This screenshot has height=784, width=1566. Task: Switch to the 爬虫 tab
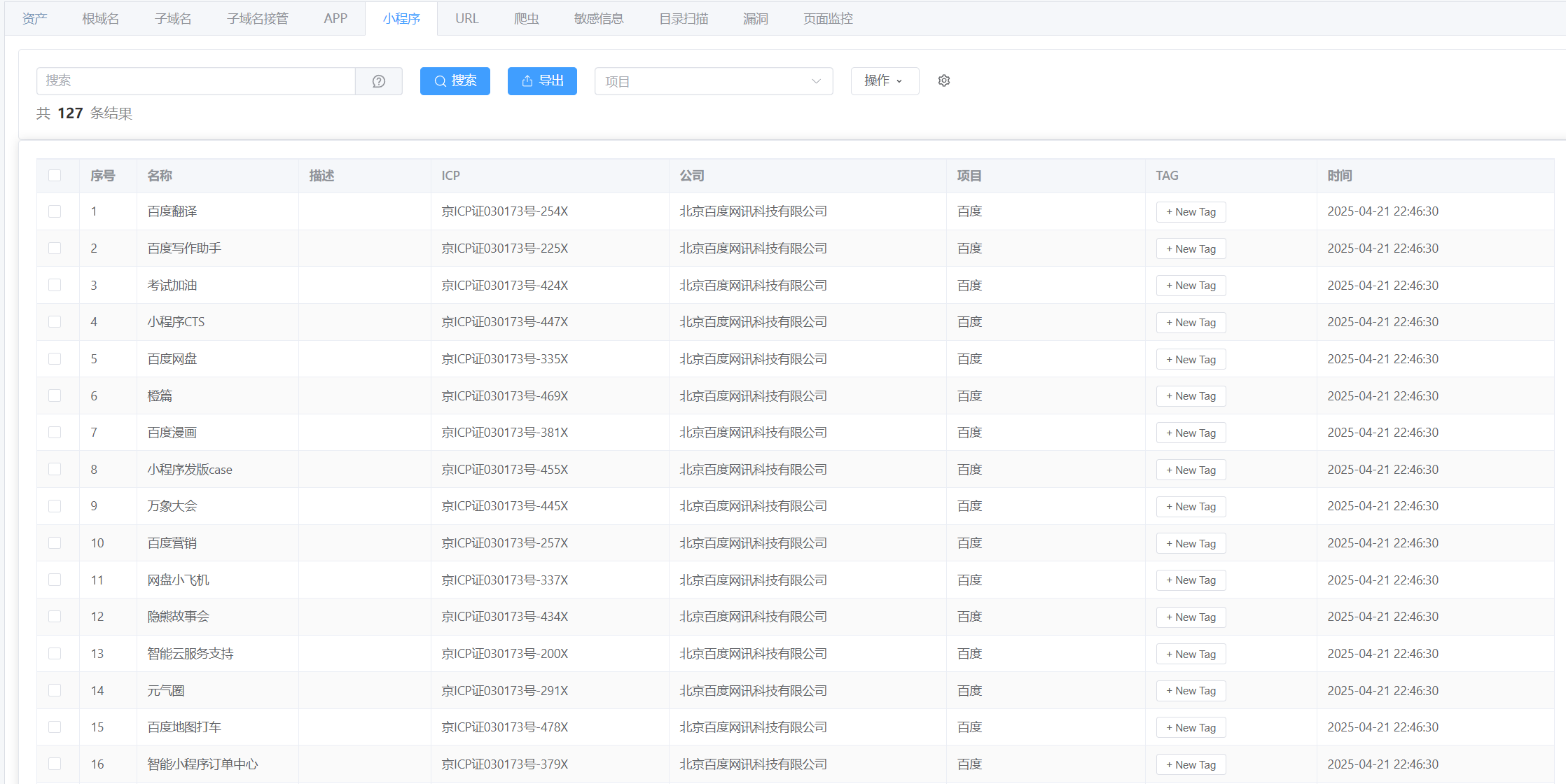point(527,19)
